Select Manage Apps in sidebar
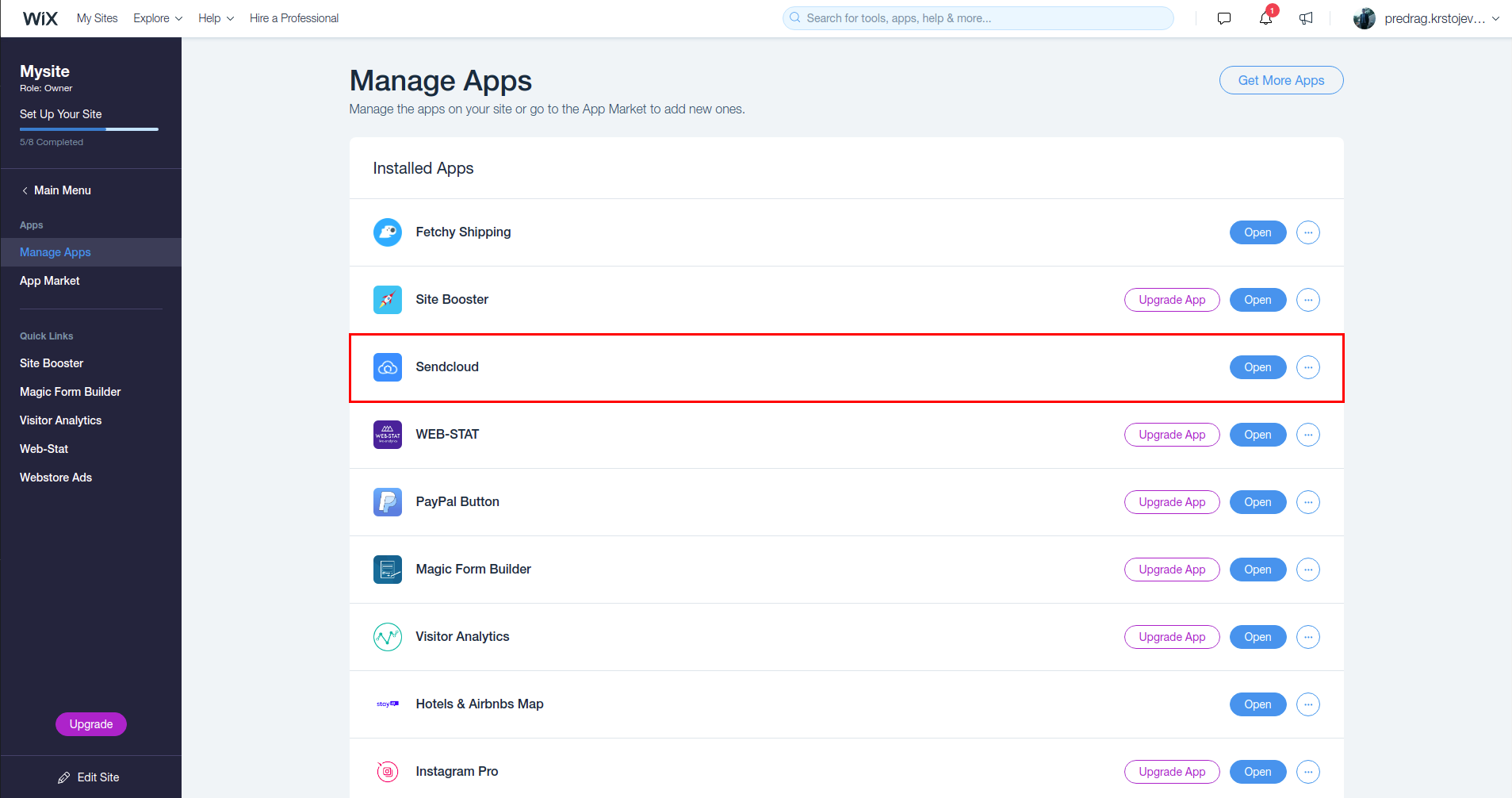Screen dimensions: 1512x798 pos(91,252)
